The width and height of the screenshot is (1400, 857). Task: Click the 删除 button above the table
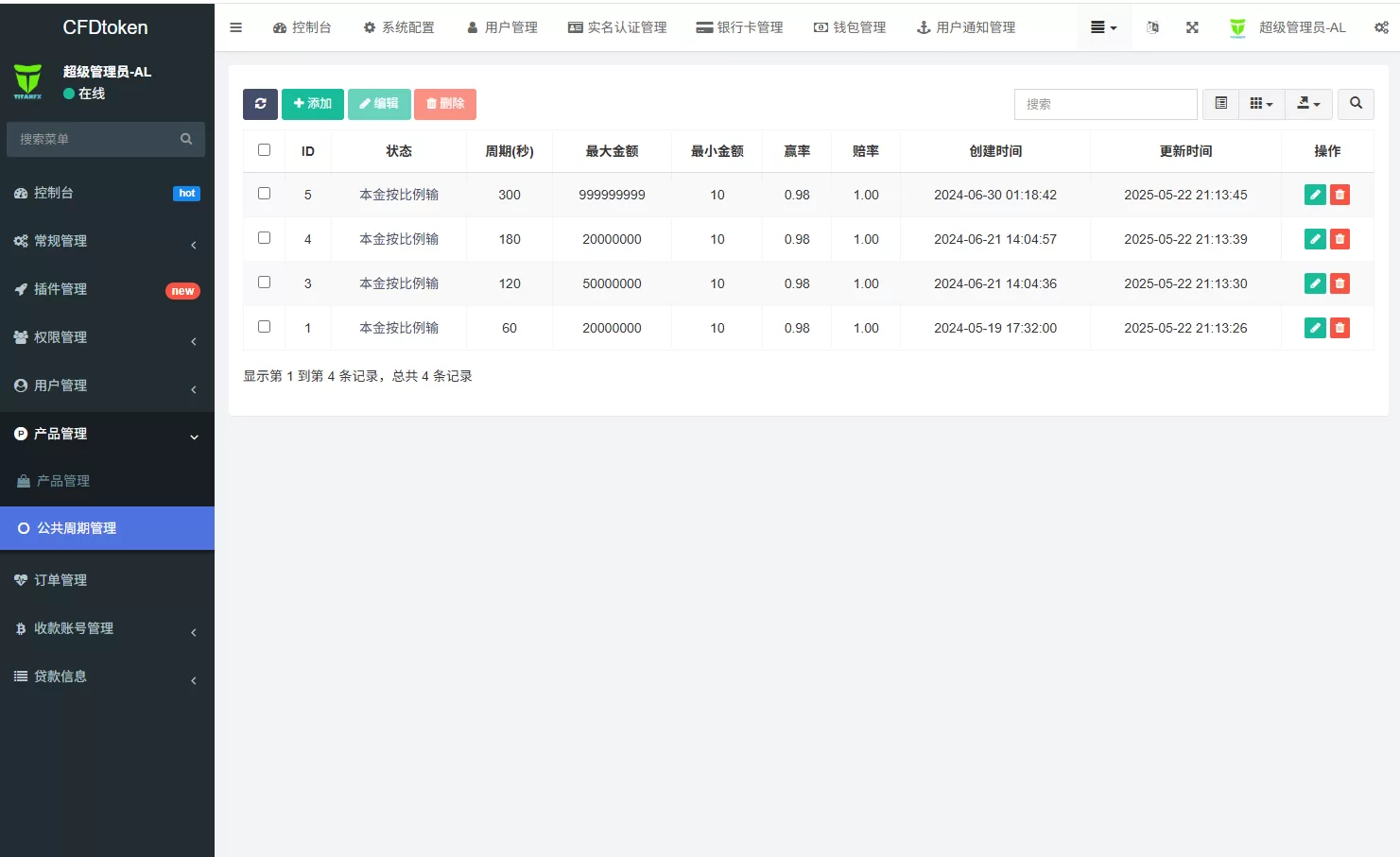[x=444, y=104]
